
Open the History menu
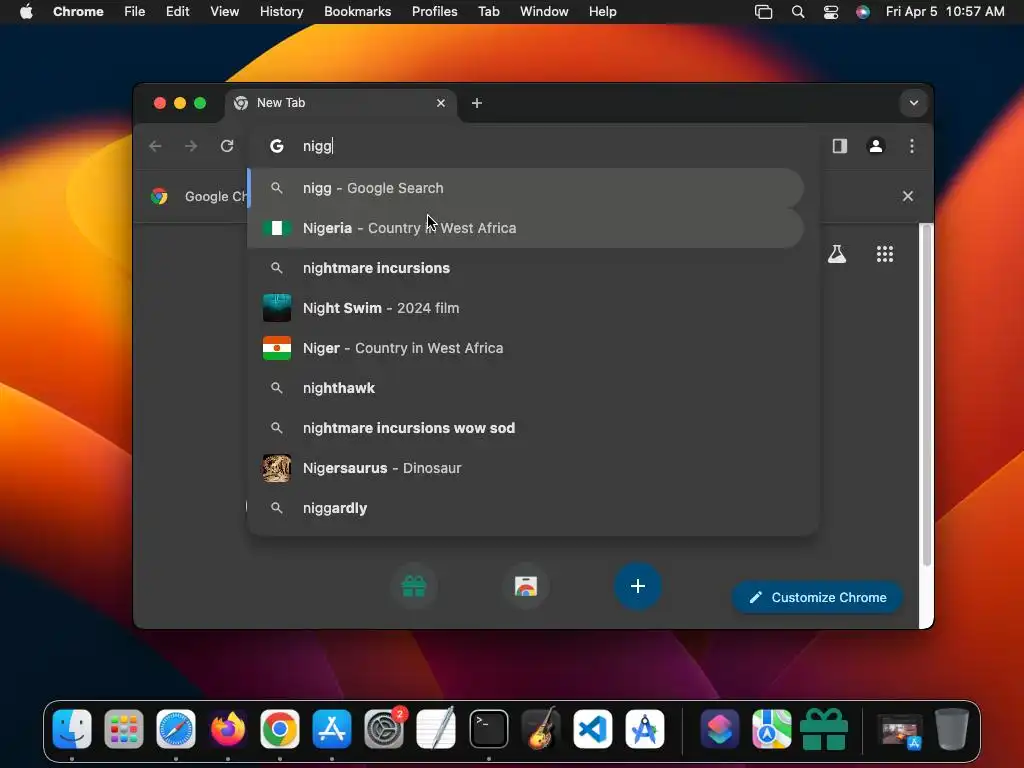click(x=281, y=12)
